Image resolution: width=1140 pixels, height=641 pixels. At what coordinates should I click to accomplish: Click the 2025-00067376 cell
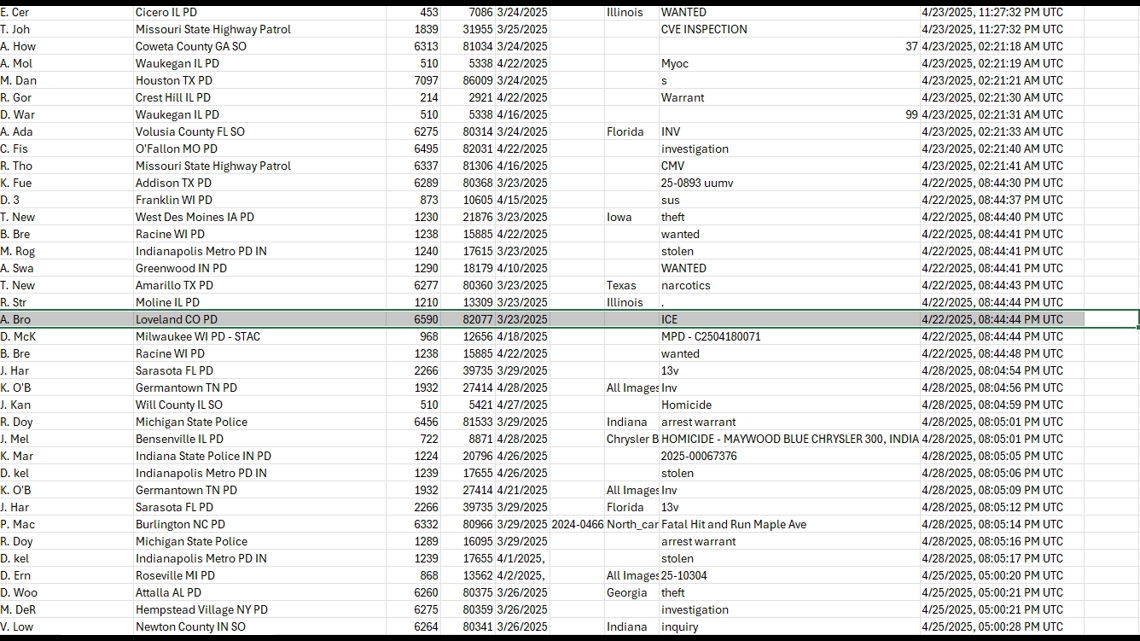698,456
